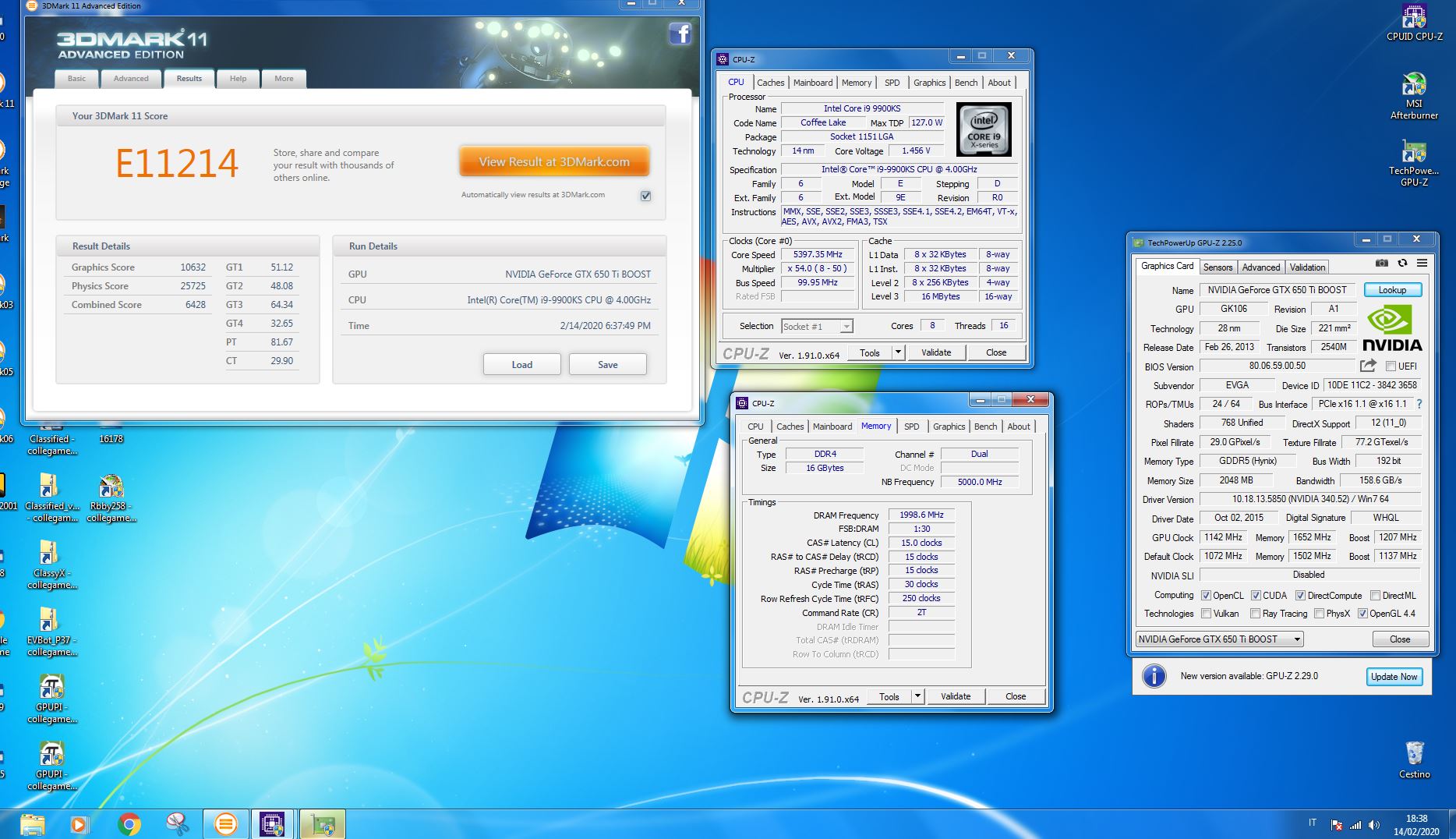Toggle the CUDA checkbox
The image size is (1456, 839).
(1256, 595)
